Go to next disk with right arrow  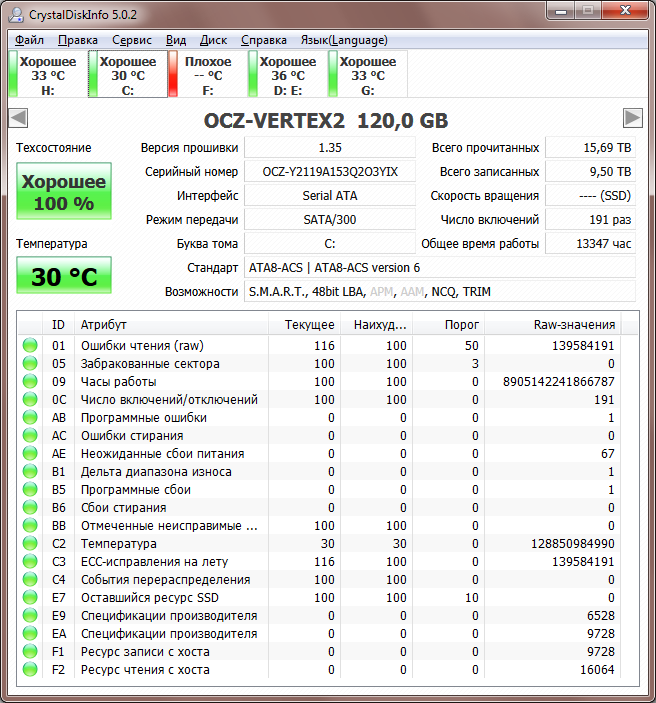[633, 118]
